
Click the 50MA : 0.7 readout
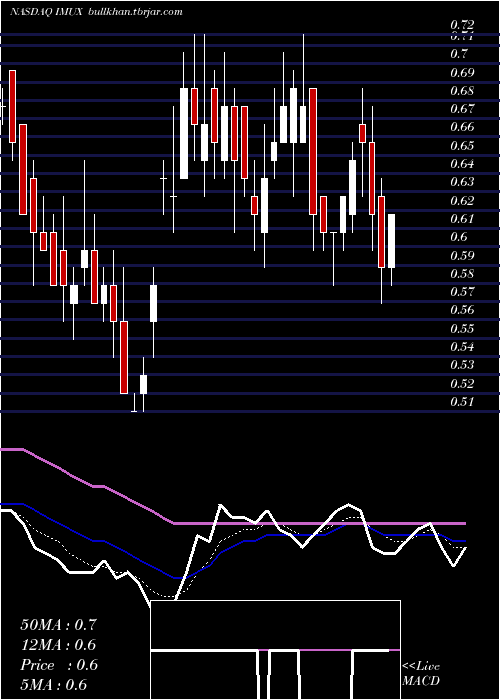tap(58, 625)
